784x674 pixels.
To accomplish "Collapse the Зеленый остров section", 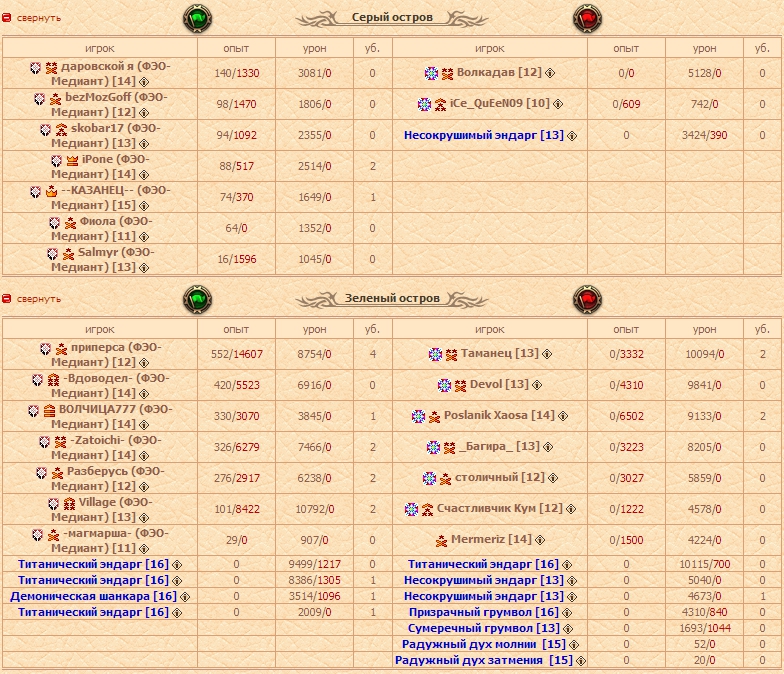I will point(37,298).
